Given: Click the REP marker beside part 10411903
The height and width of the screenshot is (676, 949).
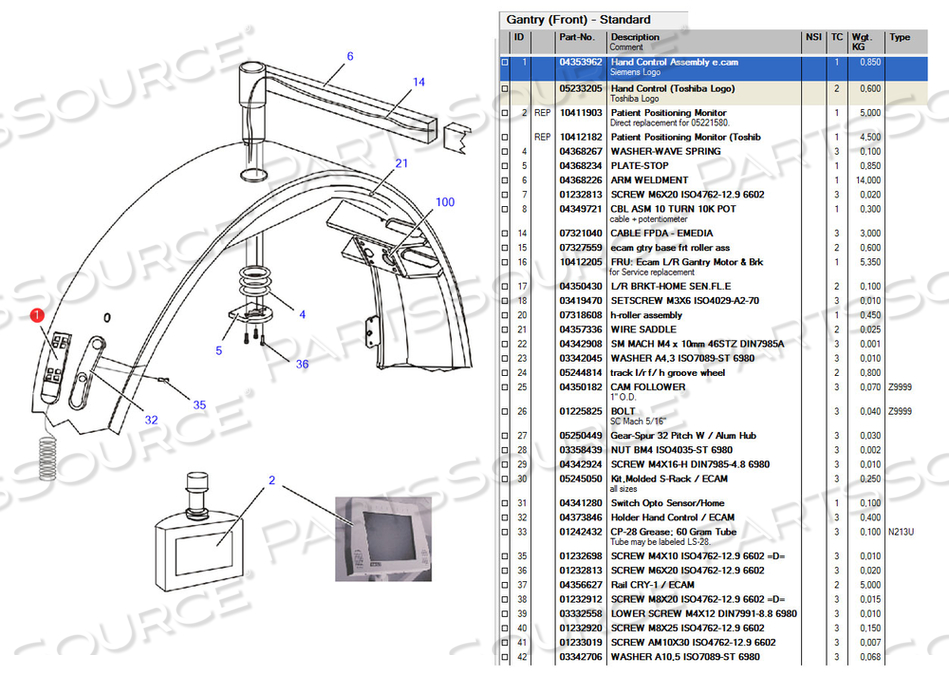Looking at the screenshot, I should click(542, 113).
